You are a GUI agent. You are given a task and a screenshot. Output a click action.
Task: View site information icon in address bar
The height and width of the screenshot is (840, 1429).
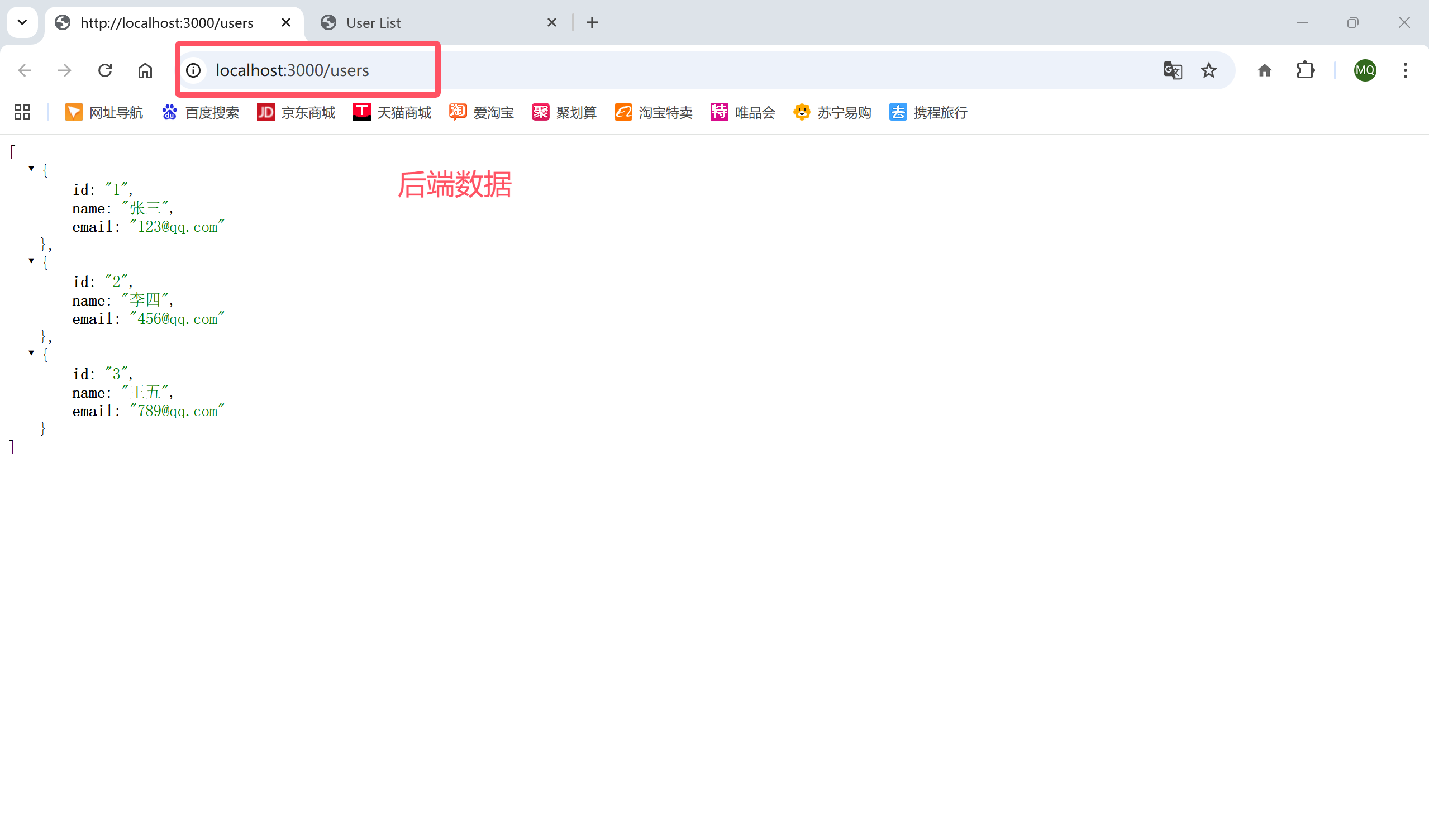click(193, 70)
